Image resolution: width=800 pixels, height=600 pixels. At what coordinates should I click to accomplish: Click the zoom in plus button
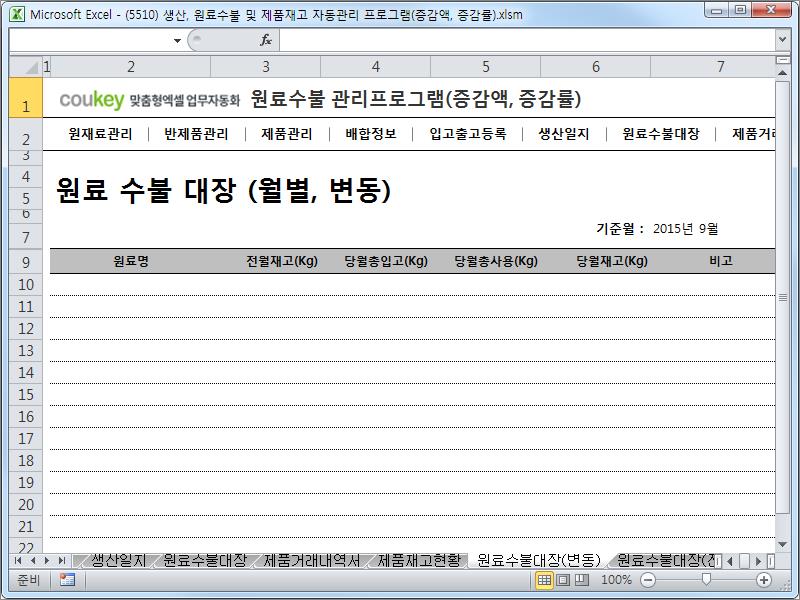coord(764,580)
